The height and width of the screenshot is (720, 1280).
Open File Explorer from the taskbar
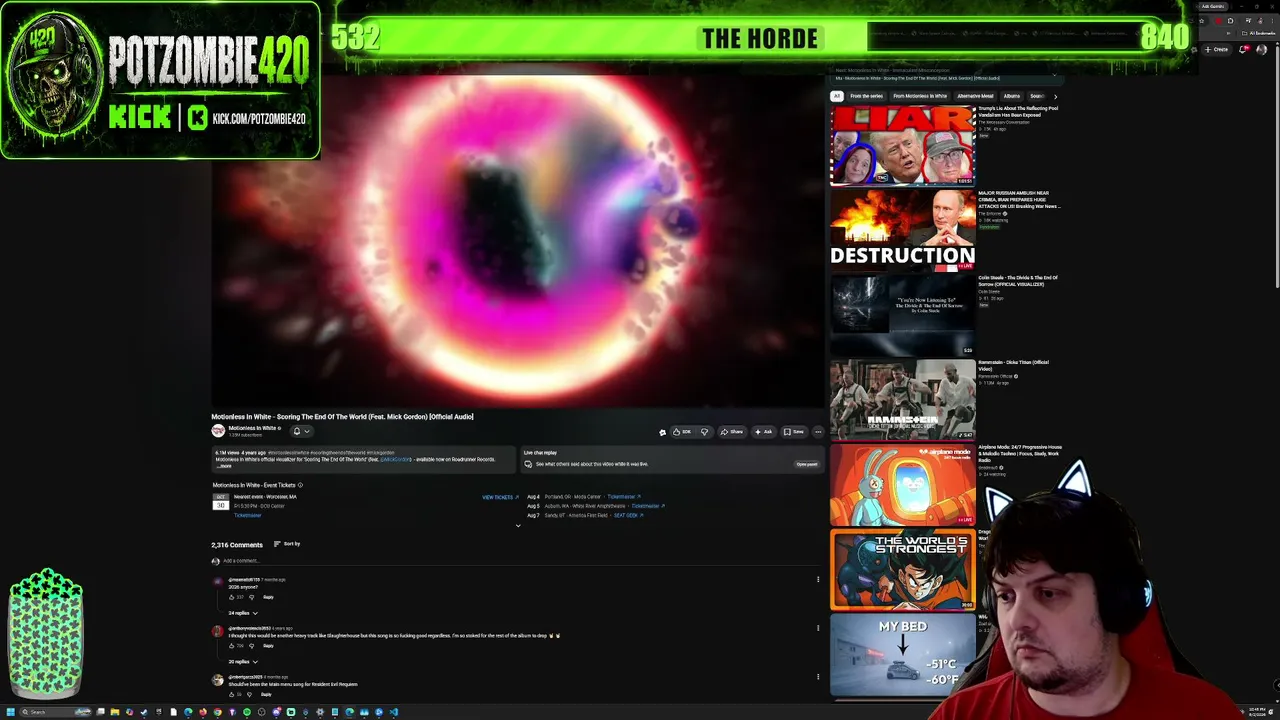tap(115, 712)
